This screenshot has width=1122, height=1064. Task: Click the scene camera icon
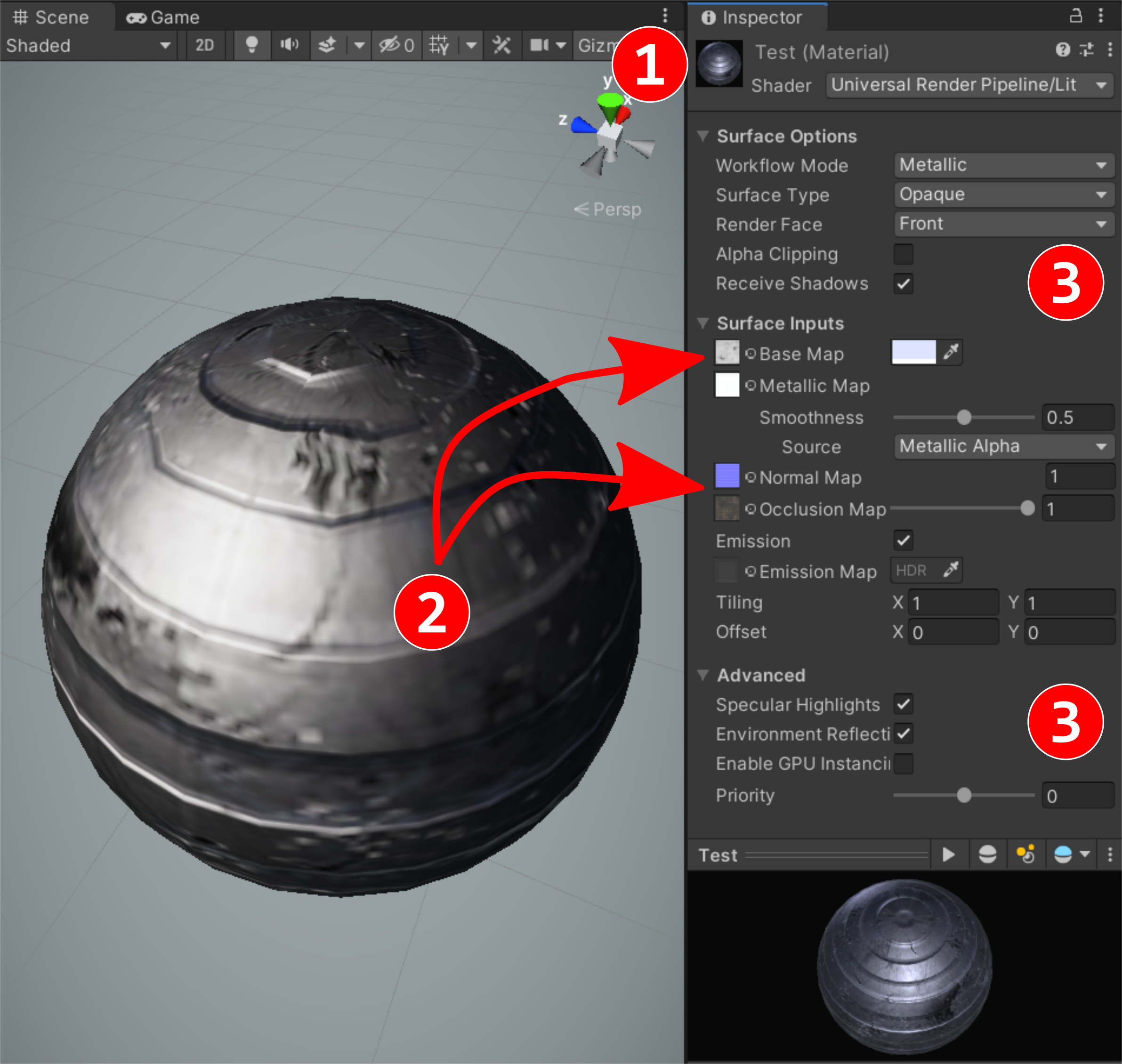point(539,45)
